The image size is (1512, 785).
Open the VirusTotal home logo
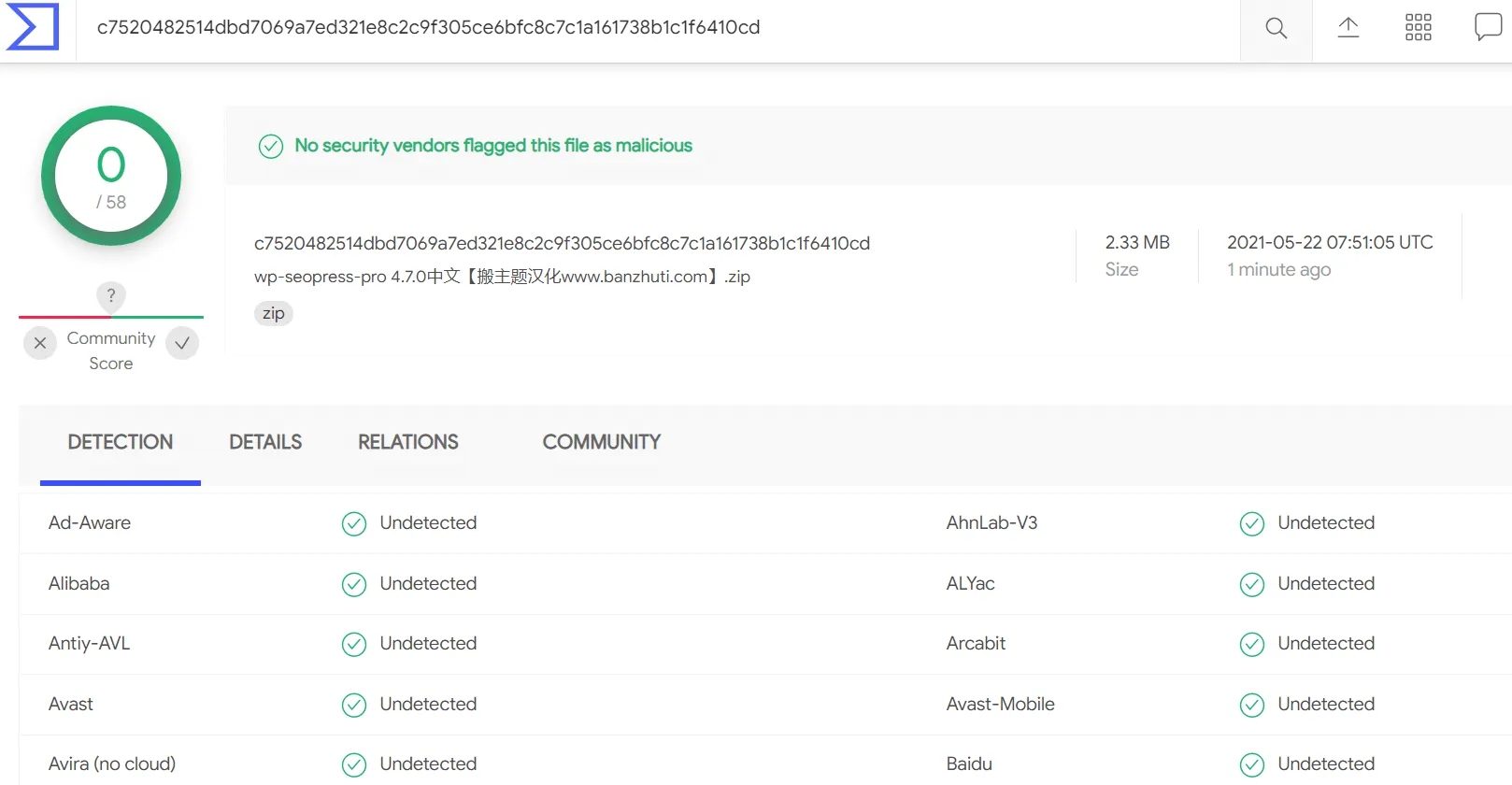[x=33, y=26]
